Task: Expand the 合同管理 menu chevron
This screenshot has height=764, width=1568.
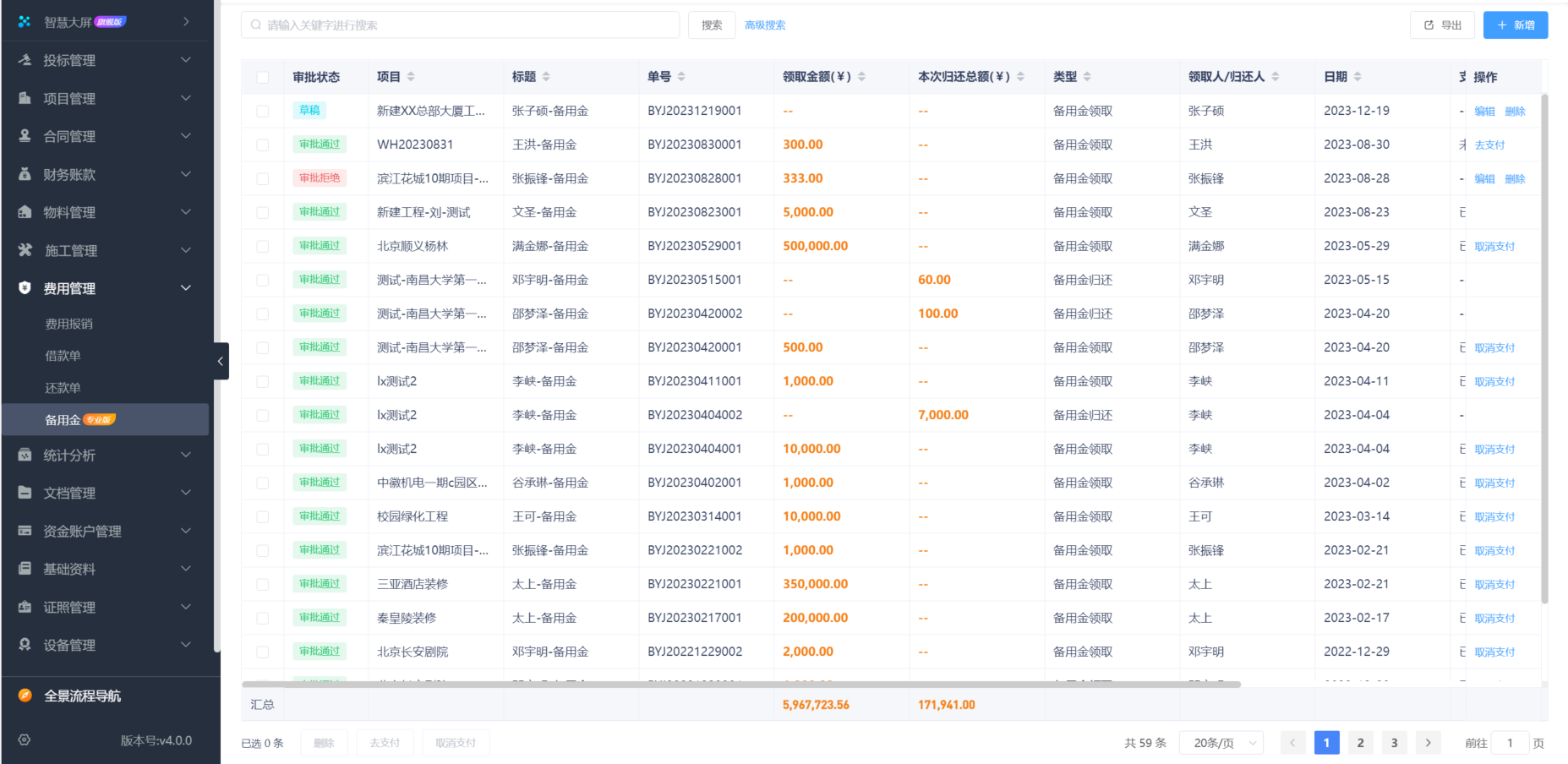Action: tap(186, 136)
